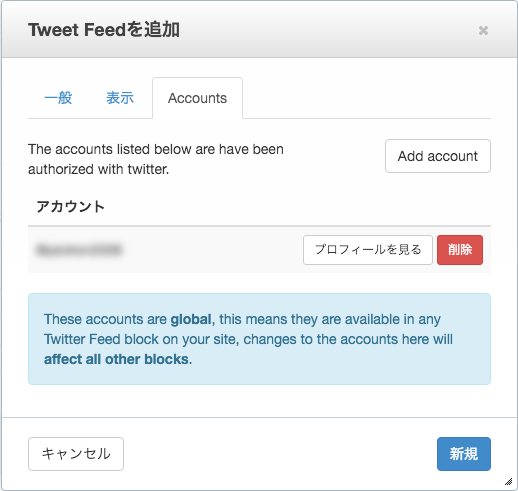The height and width of the screenshot is (491, 518).
Task: Click the resize grip in dialog corner
Action: click(508, 482)
